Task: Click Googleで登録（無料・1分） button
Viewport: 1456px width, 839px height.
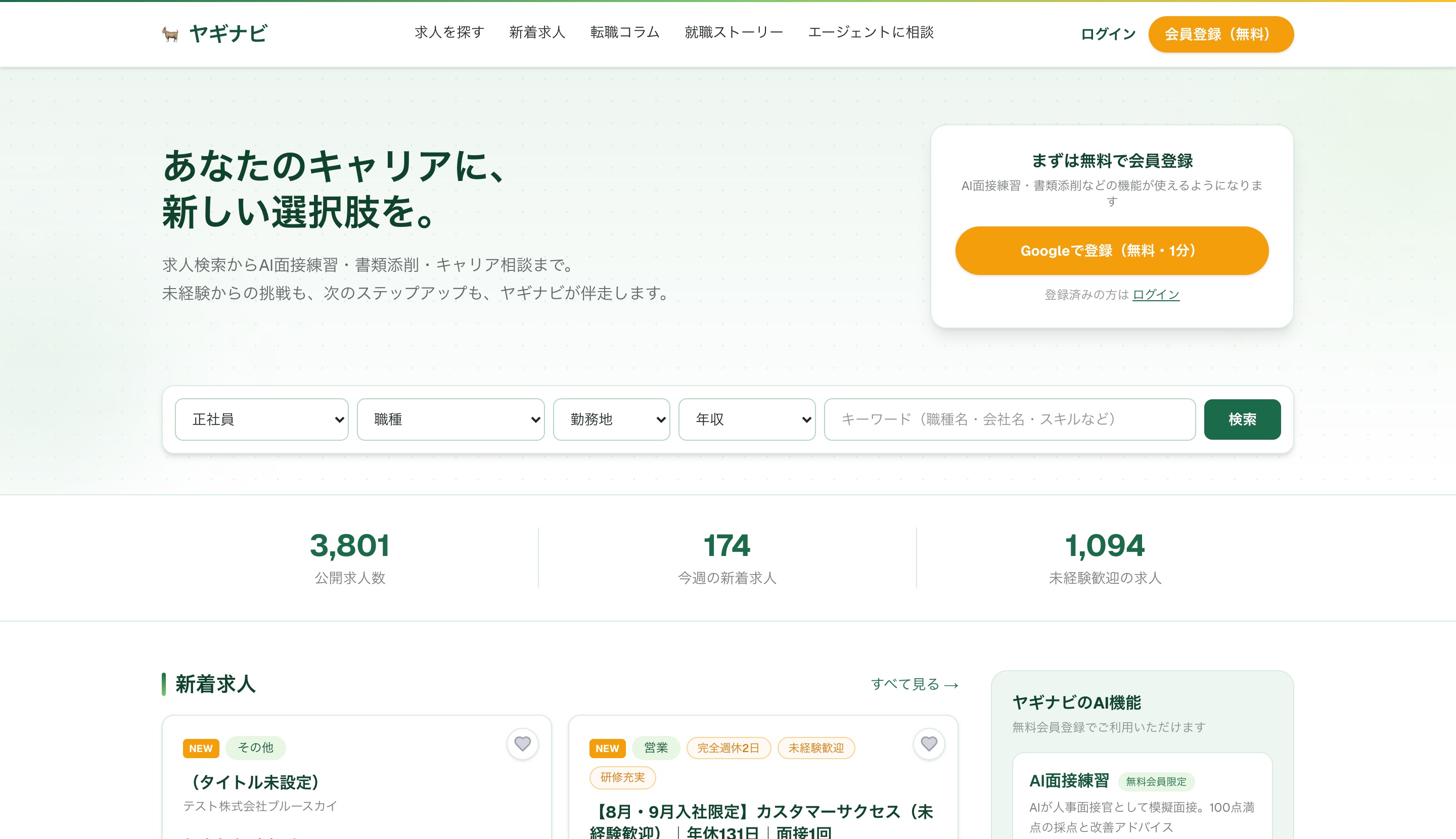Action: click(x=1112, y=251)
